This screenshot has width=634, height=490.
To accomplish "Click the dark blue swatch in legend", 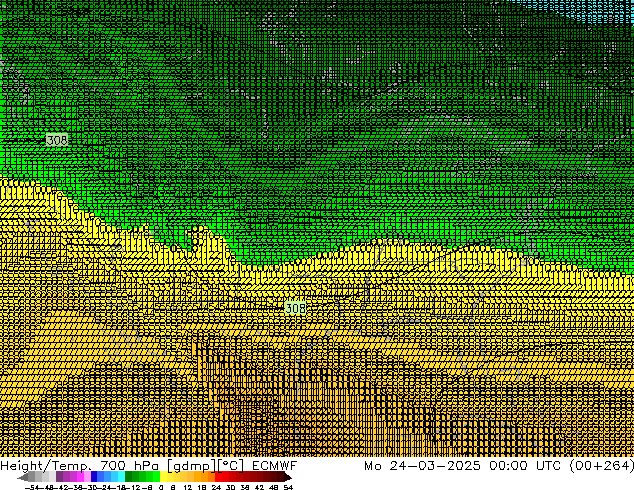I will [x=94, y=477].
